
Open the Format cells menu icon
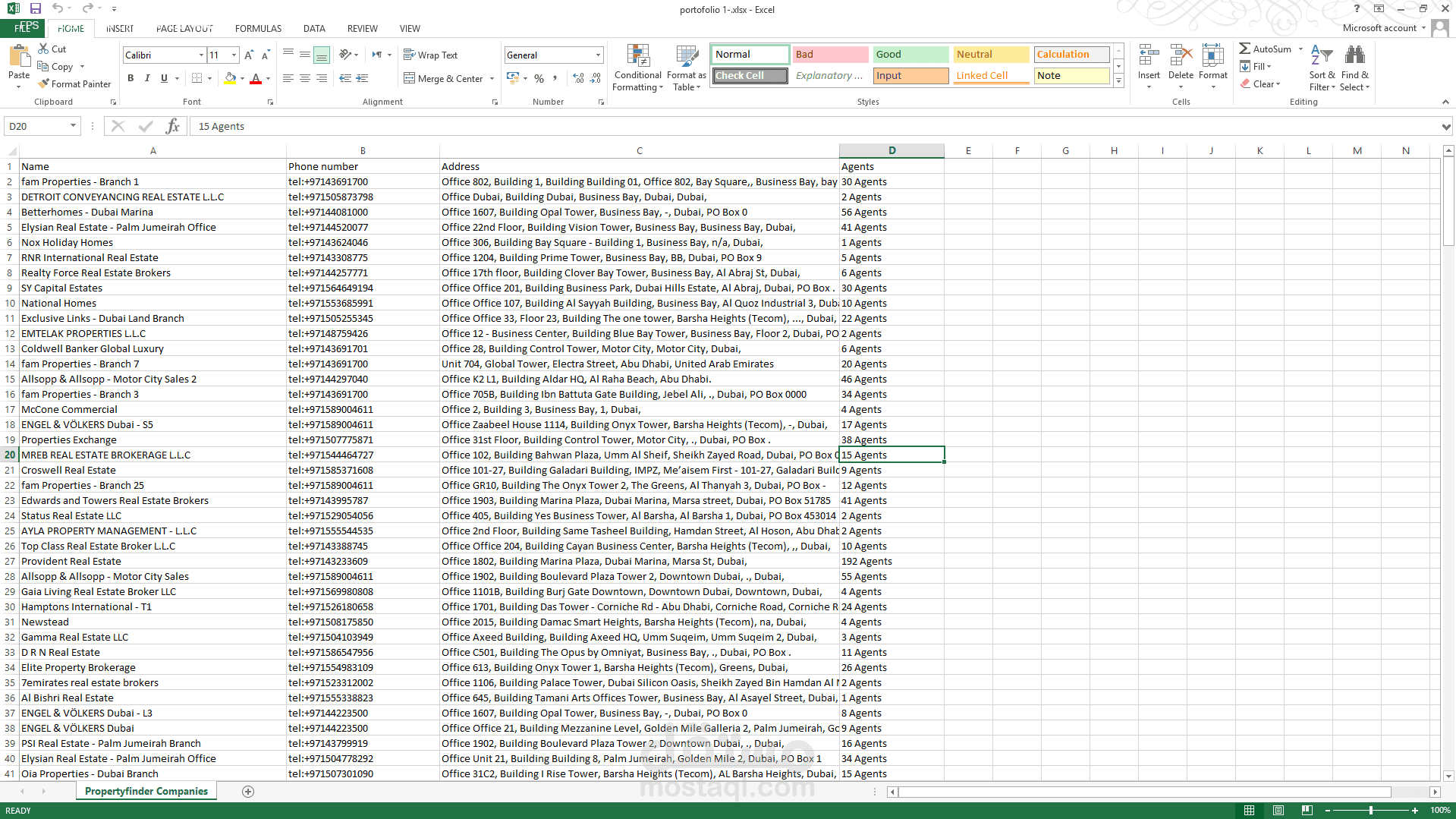[1212, 56]
